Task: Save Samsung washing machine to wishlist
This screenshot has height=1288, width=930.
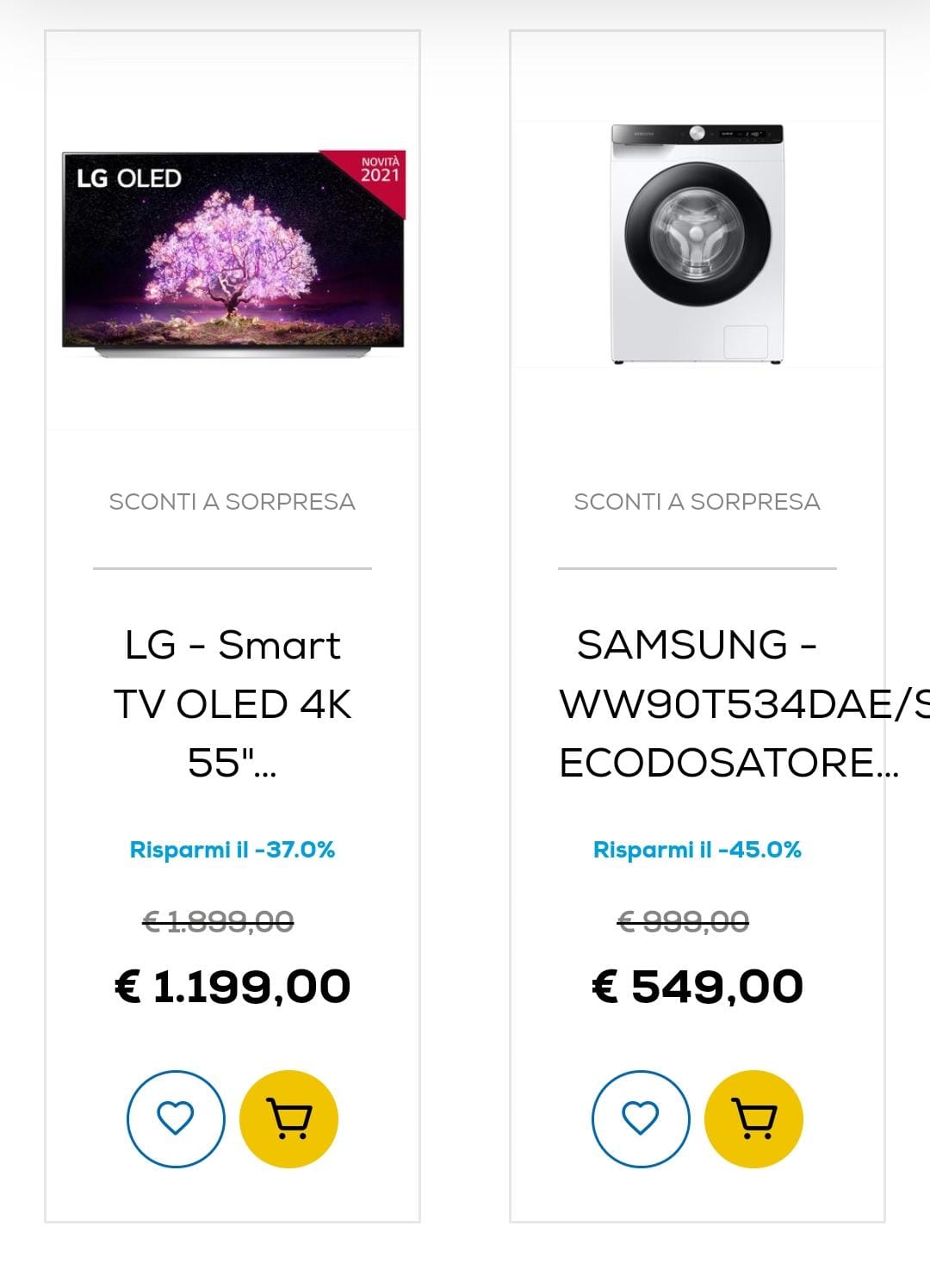Action: click(x=641, y=1118)
